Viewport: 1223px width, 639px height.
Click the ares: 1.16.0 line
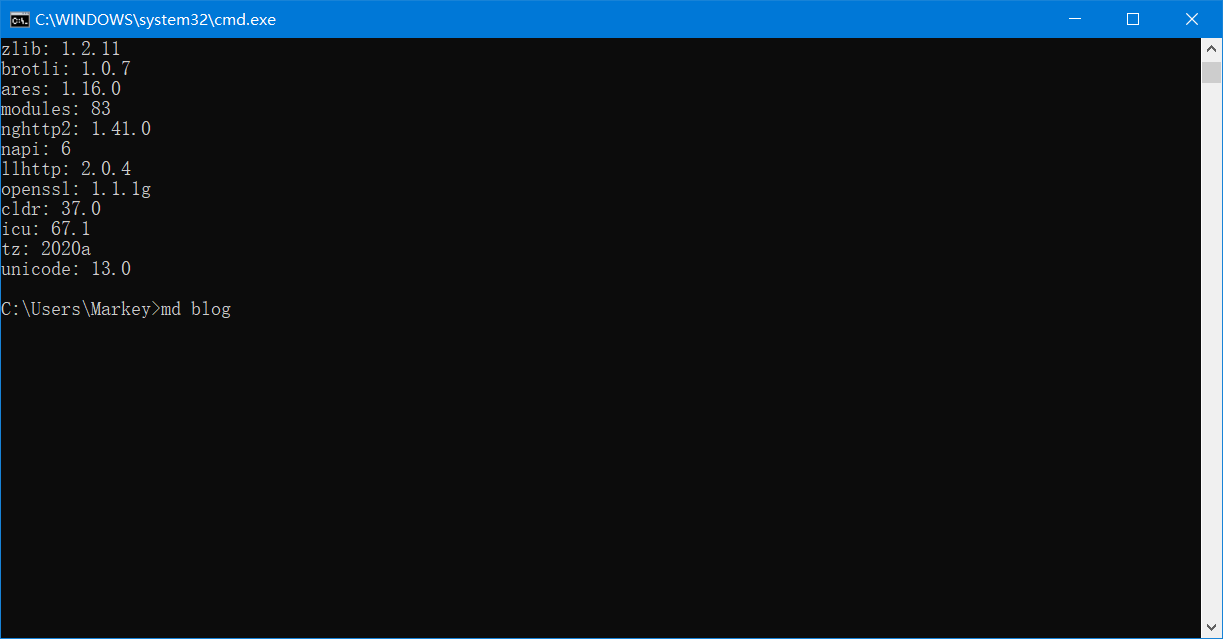(x=61, y=89)
